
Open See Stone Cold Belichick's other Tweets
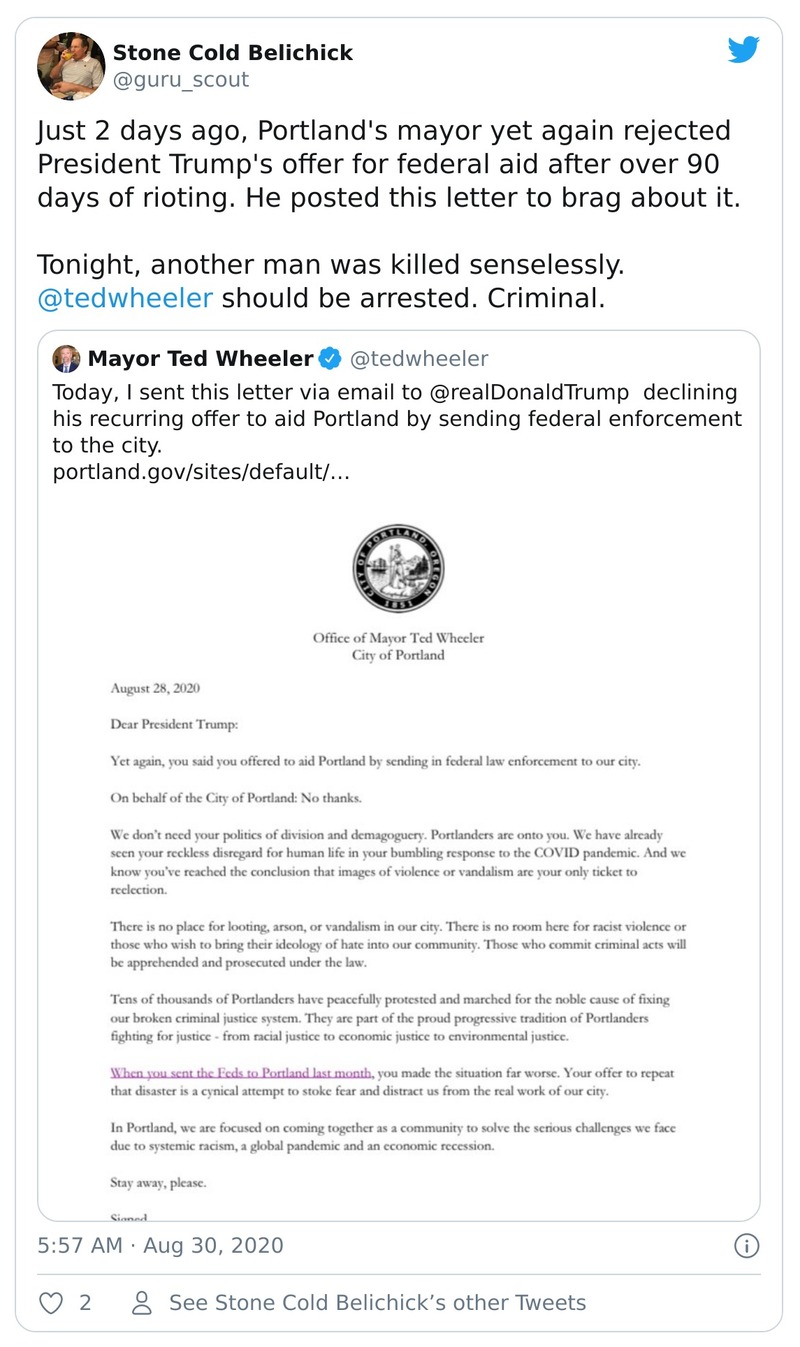[x=377, y=1302]
